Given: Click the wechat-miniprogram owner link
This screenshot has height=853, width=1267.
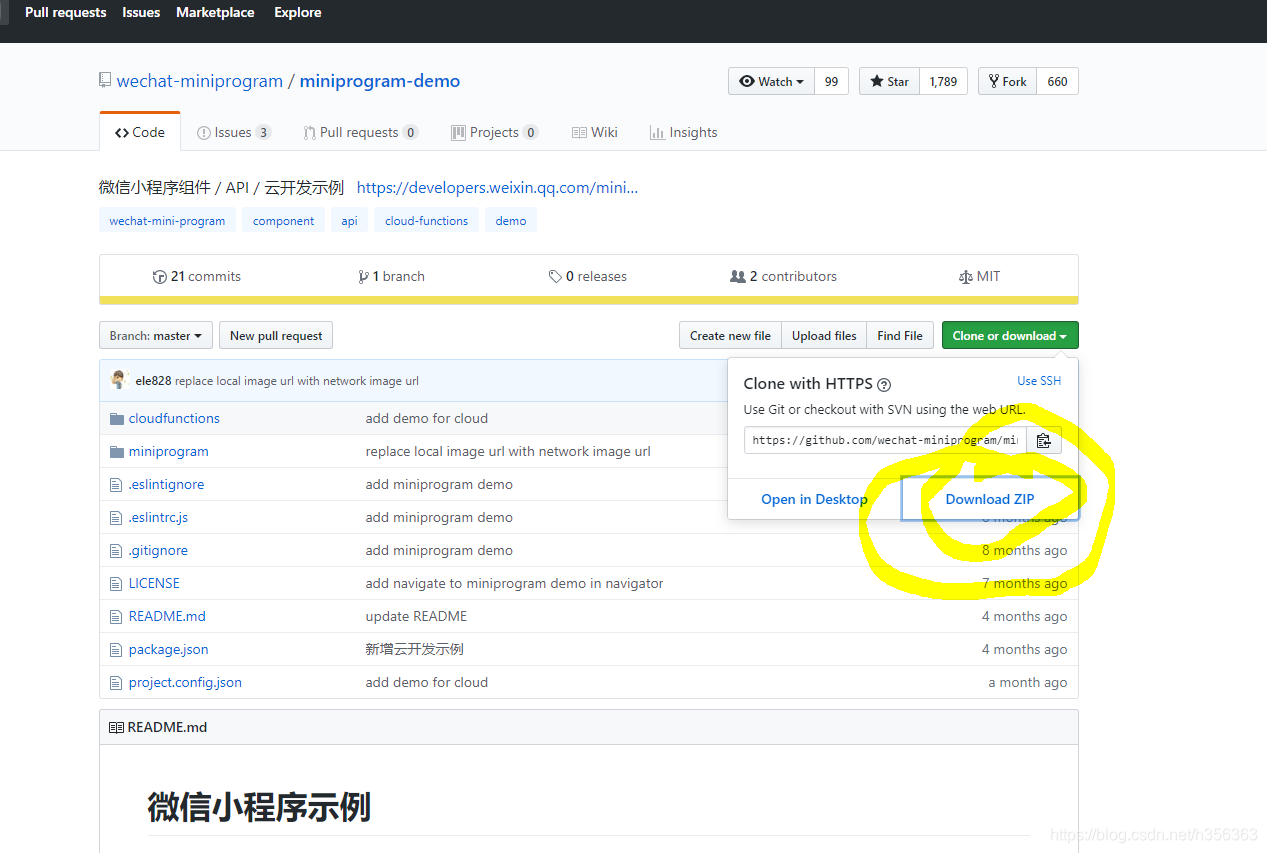Looking at the screenshot, I should point(200,81).
